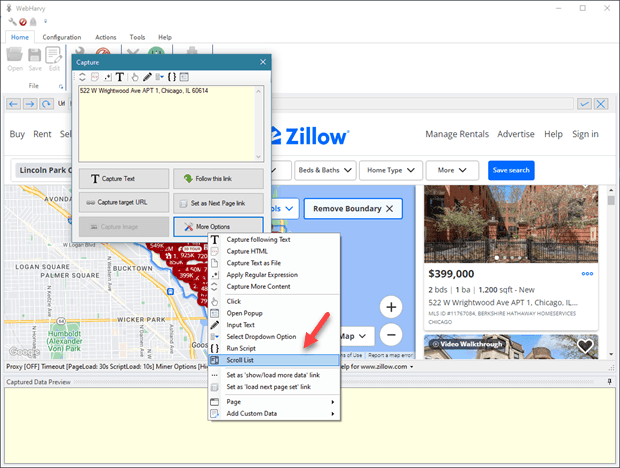Open the Configuration ribbon tab
This screenshot has width=620, height=468.
tap(62, 37)
